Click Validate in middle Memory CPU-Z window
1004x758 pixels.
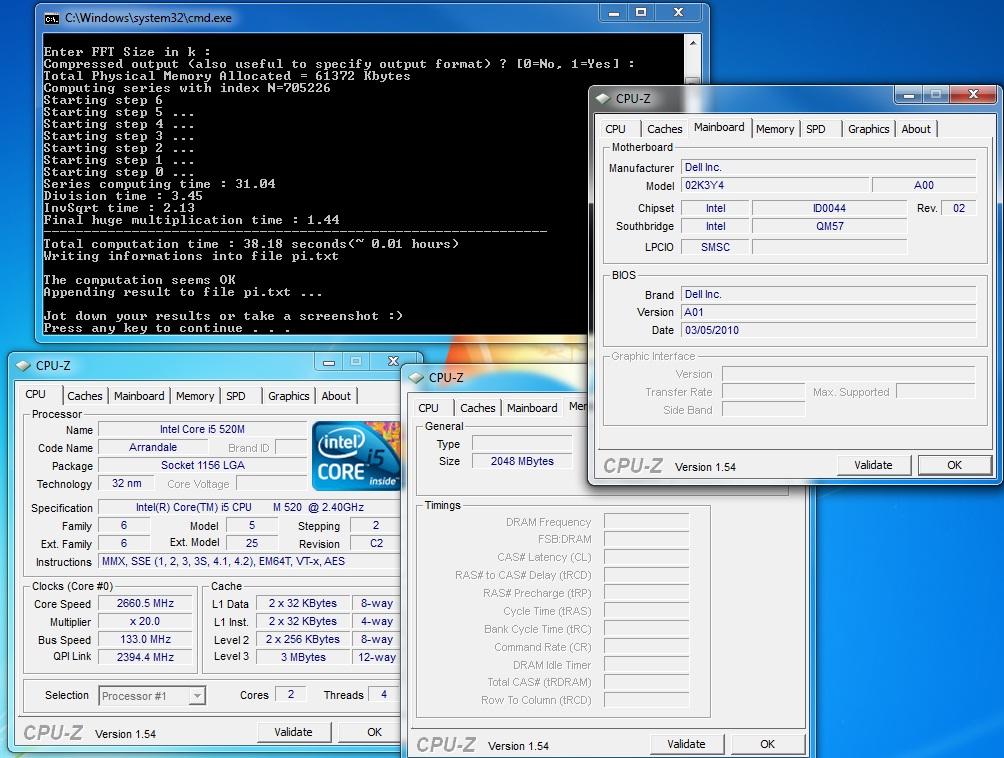pos(686,745)
